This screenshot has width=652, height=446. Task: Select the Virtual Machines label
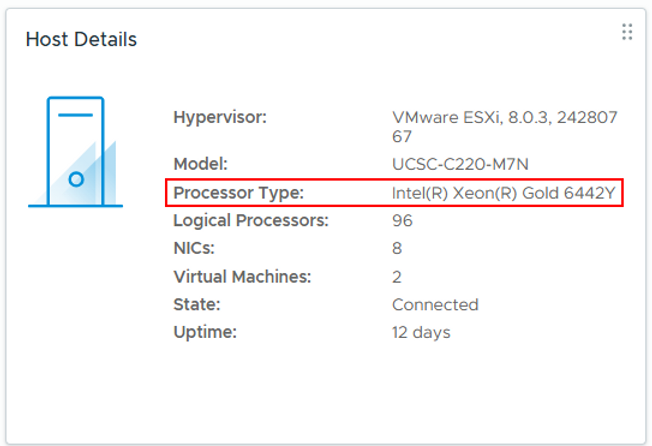242,276
